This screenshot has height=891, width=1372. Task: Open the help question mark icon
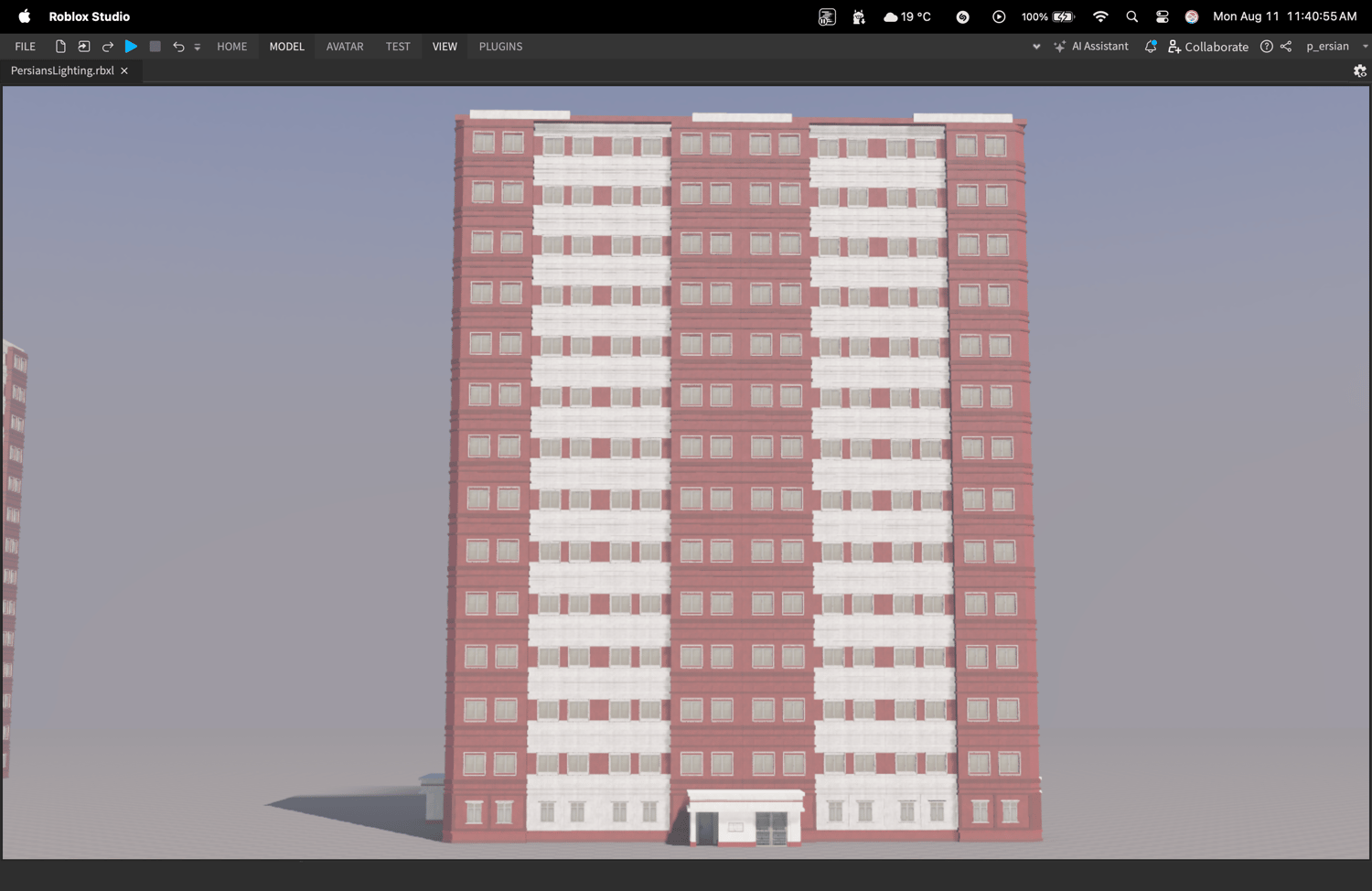(x=1267, y=47)
